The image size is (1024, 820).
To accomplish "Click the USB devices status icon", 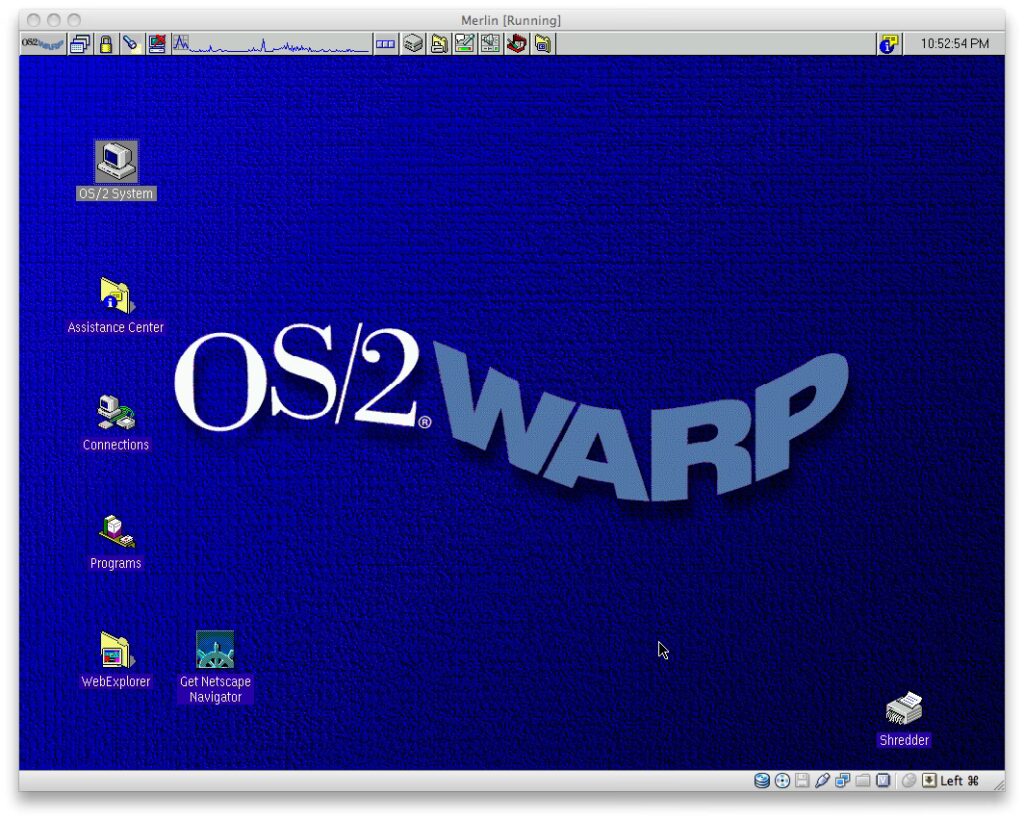I will (x=822, y=781).
